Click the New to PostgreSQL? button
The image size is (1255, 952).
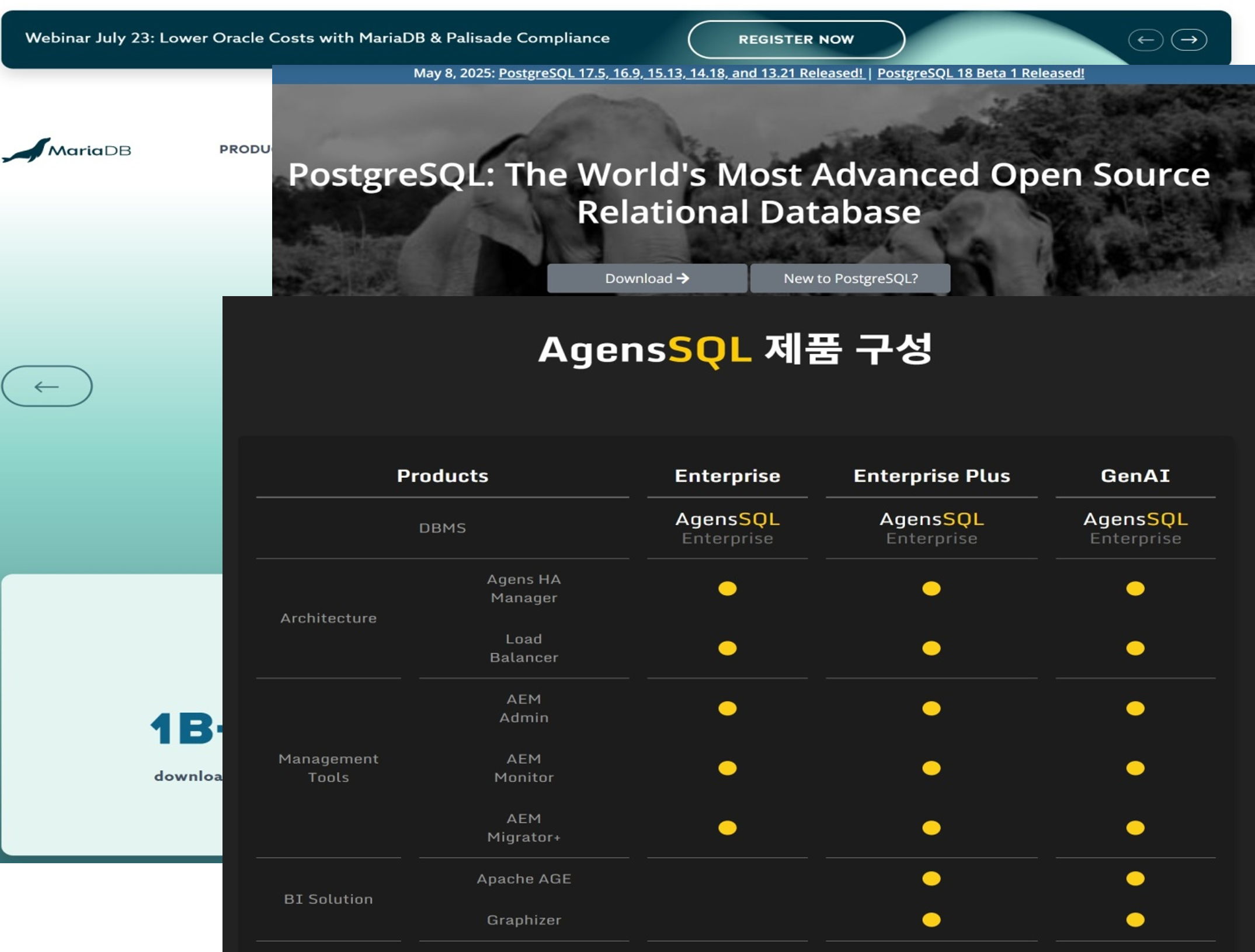[850, 278]
